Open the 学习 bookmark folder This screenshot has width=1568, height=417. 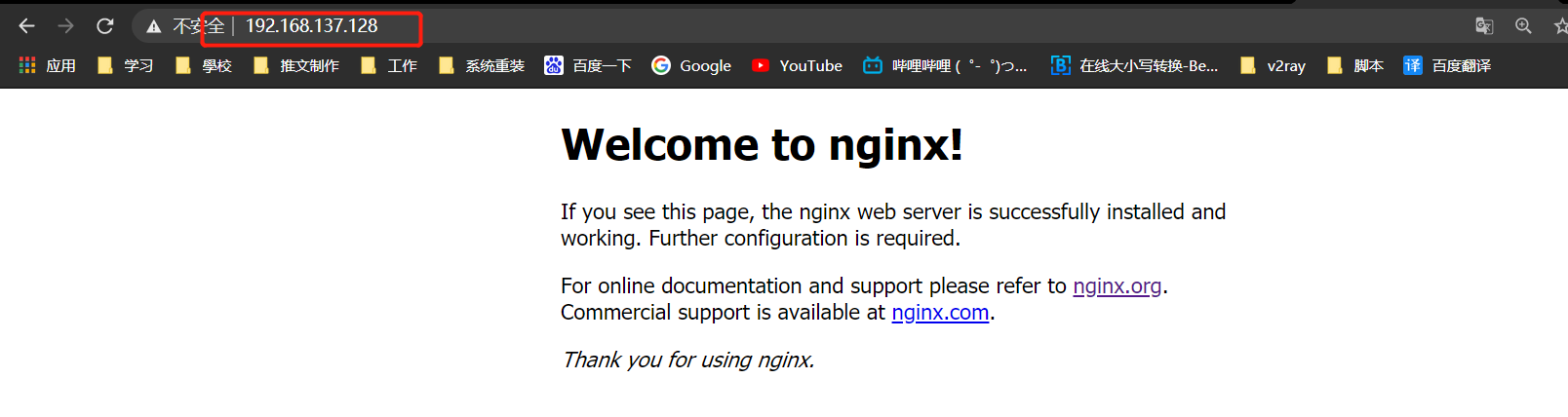click(x=125, y=65)
